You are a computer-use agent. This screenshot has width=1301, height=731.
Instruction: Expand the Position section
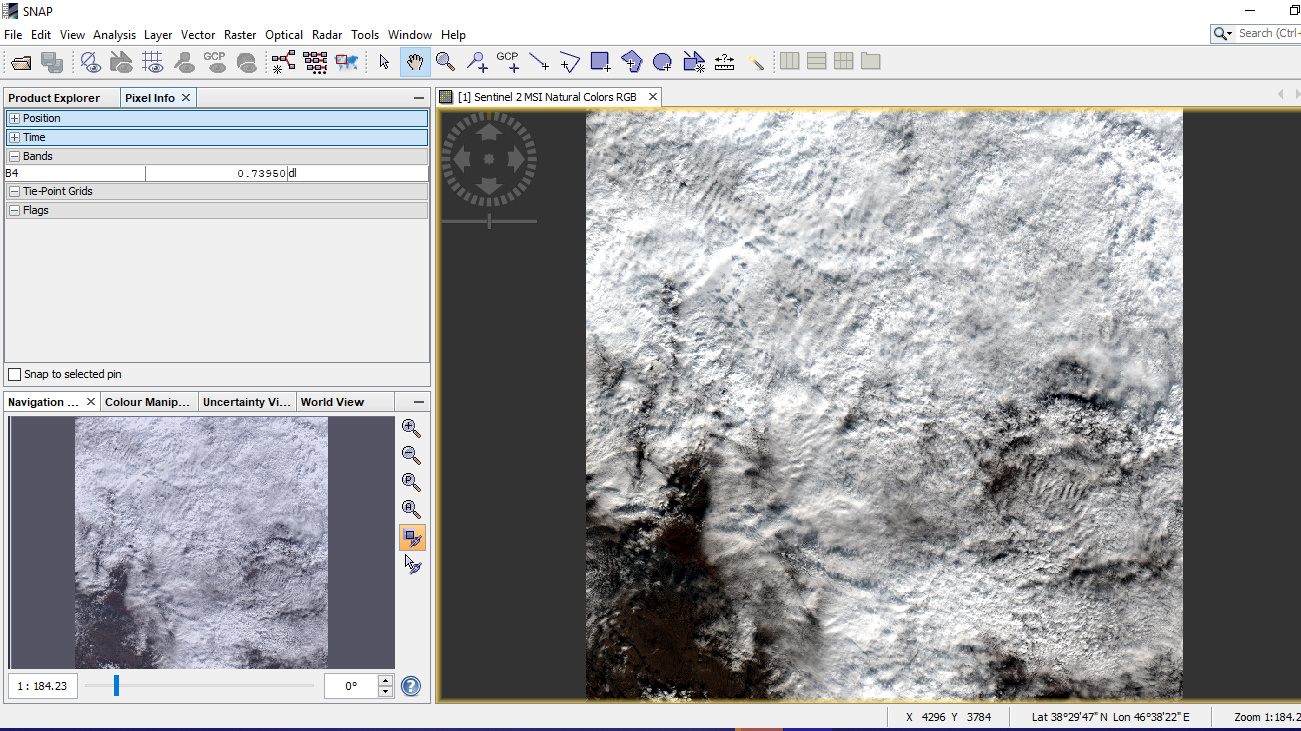pos(14,118)
